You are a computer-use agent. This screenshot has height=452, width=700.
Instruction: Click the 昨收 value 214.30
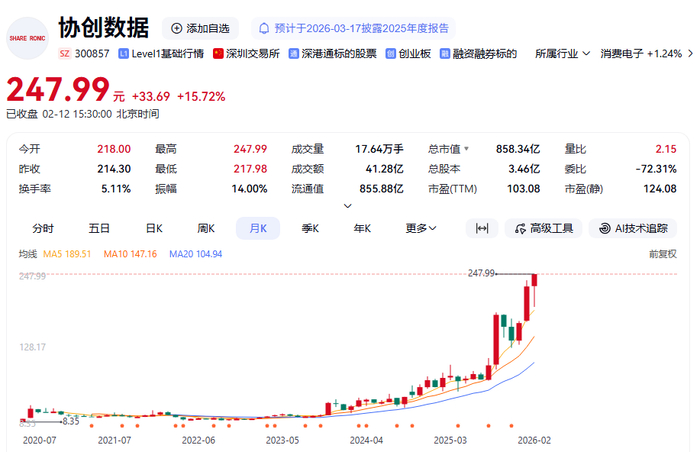tap(114, 169)
